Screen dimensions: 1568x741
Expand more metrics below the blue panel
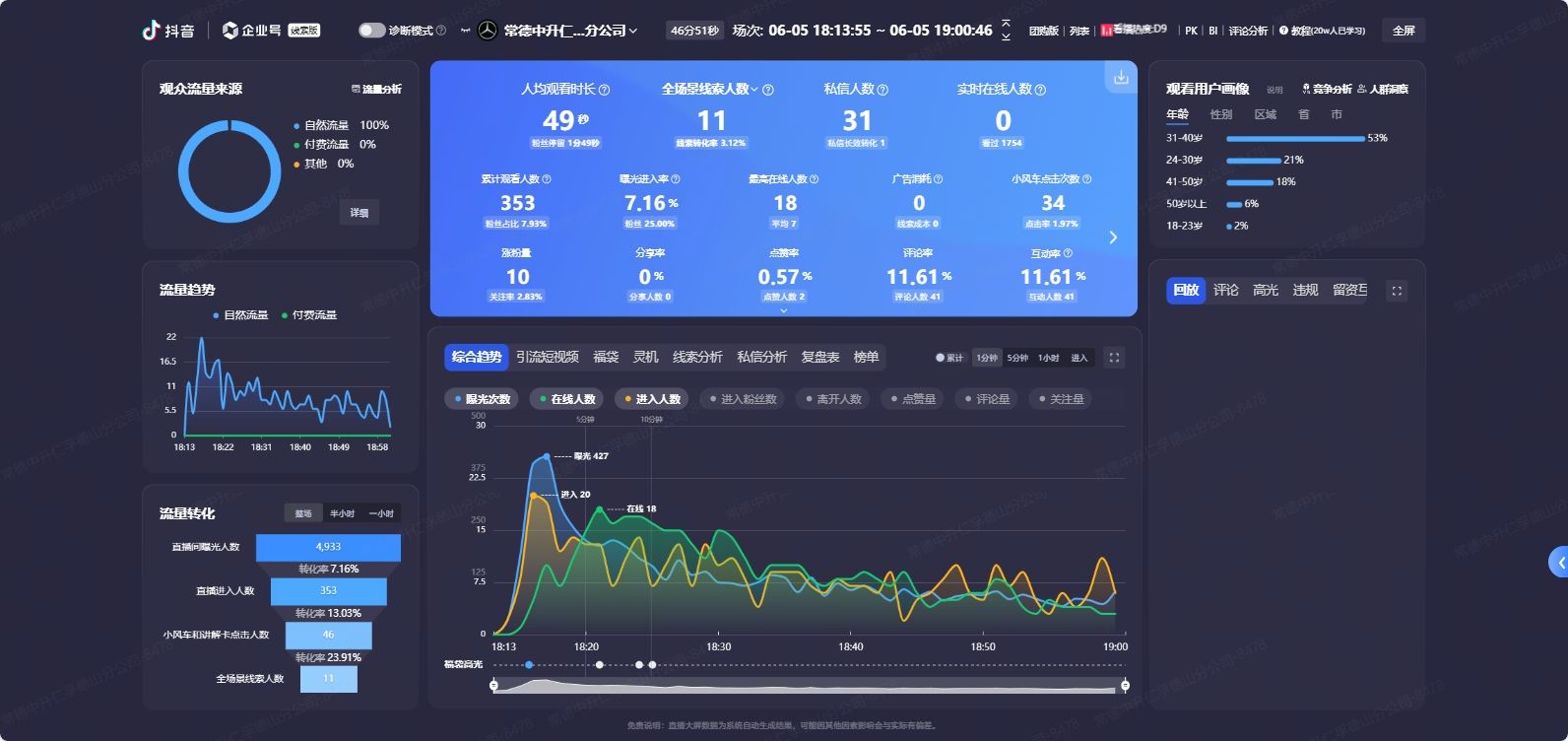click(784, 310)
